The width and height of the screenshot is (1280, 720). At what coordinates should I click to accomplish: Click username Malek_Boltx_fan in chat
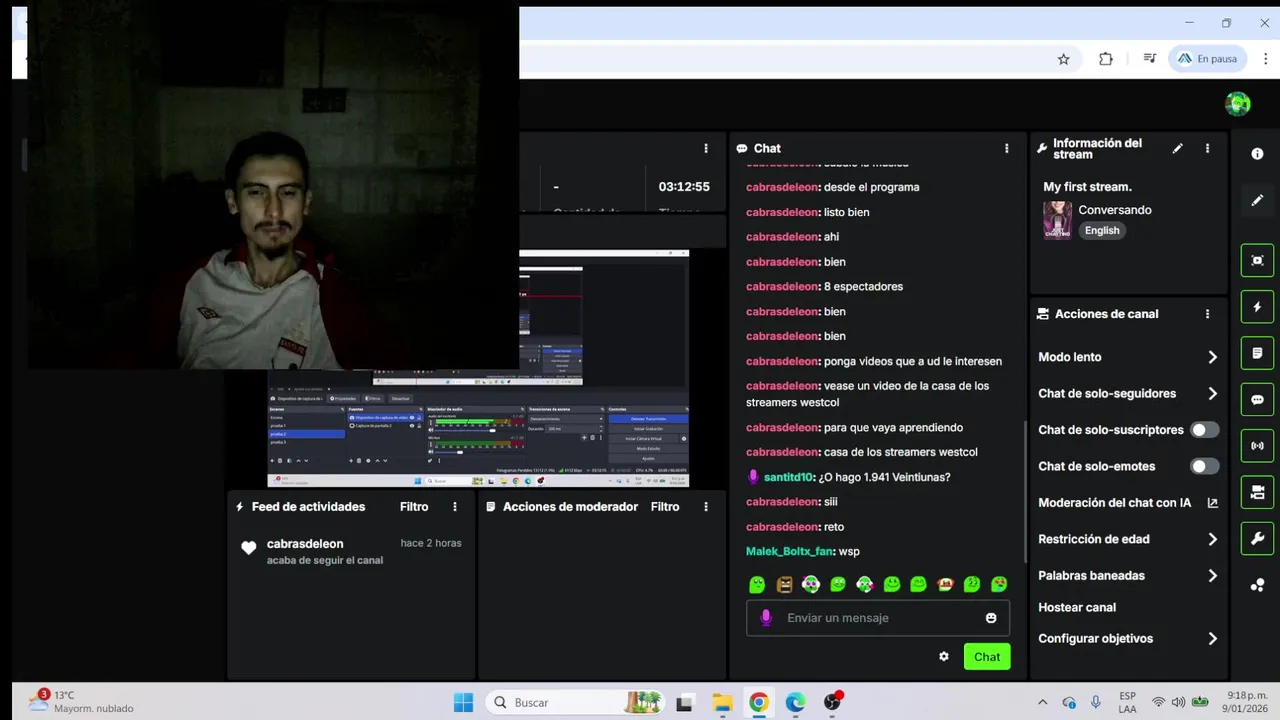(x=790, y=551)
